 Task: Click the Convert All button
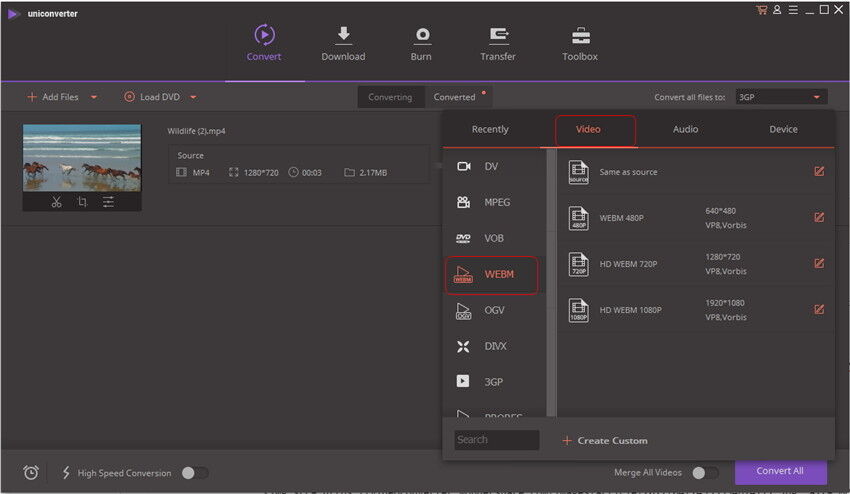pos(781,471)
